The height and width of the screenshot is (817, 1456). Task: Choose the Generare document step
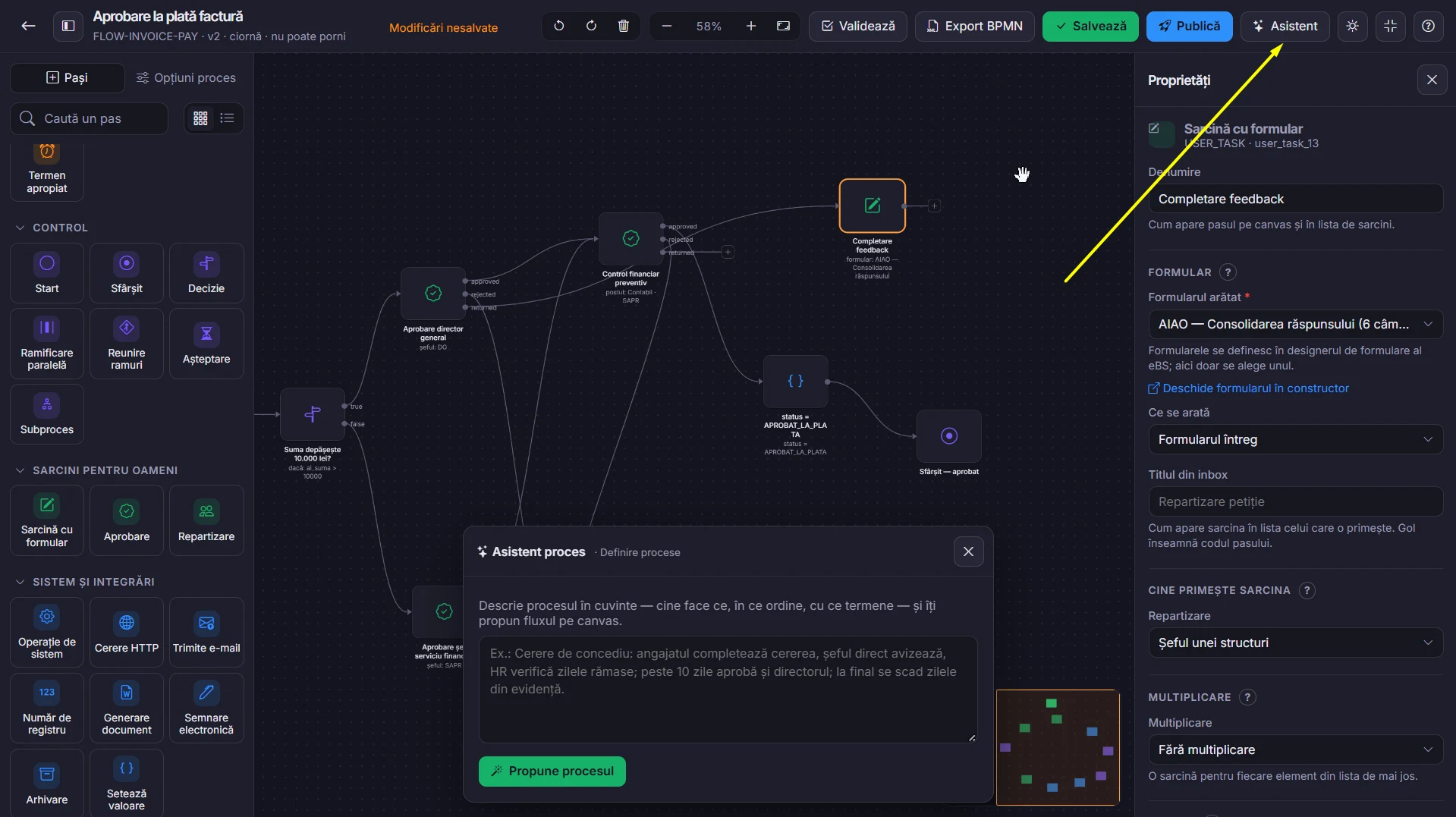click(x=127, y=709)
